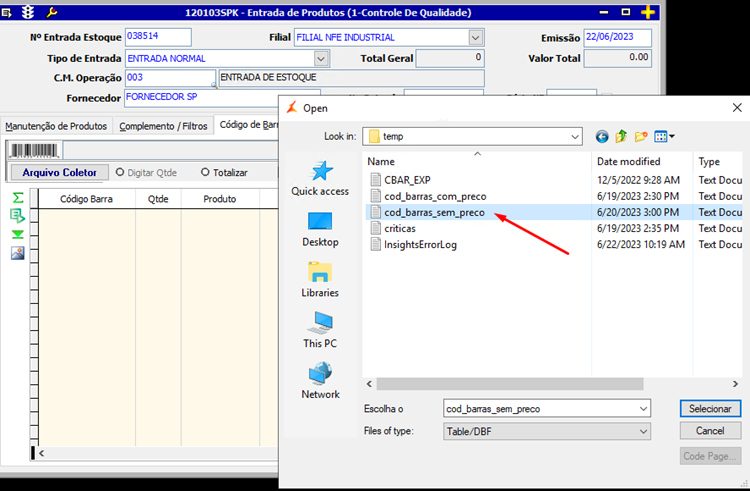Click the green export sheet icon
Viewport: 750px width, 491px height.
click(18, 216)
